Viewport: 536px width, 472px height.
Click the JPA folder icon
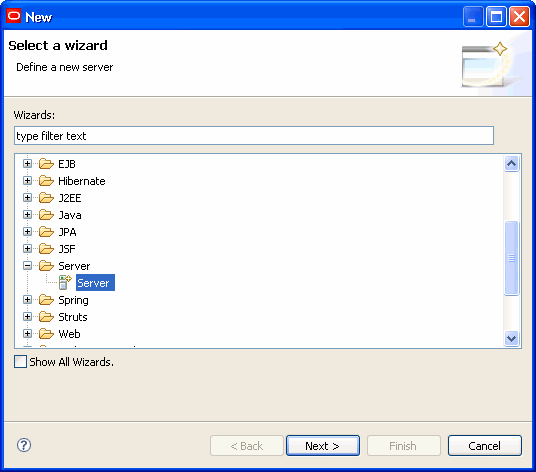pos(46,232)
